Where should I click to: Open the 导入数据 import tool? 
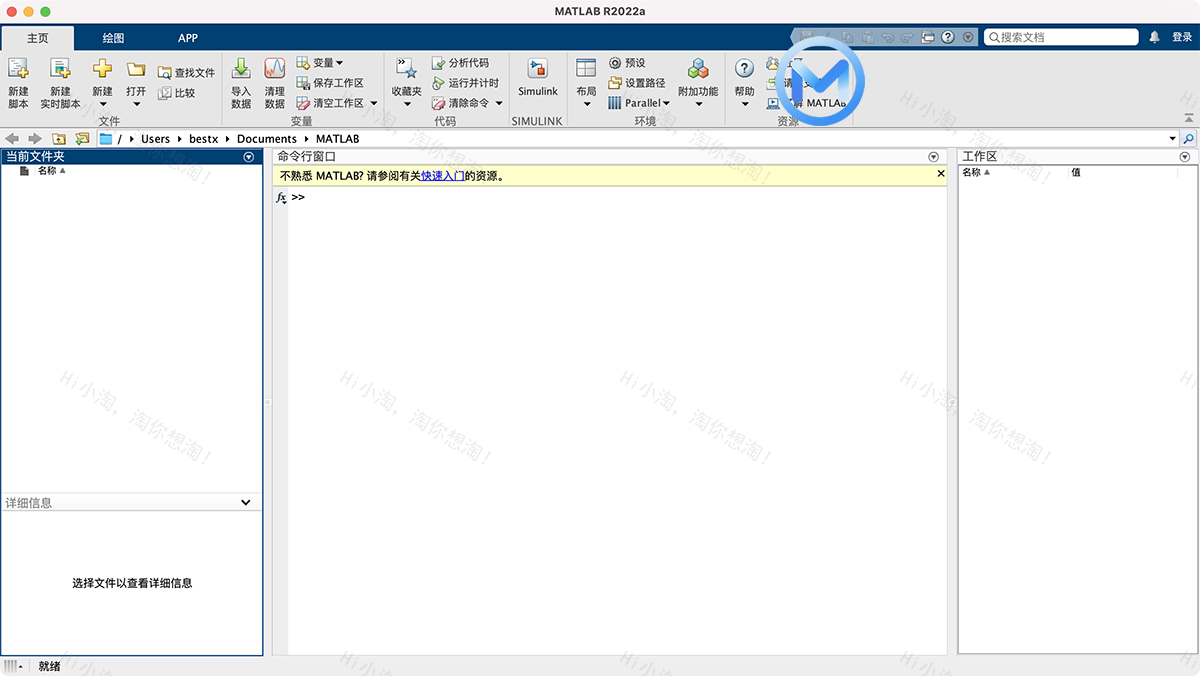click(240, 80)
